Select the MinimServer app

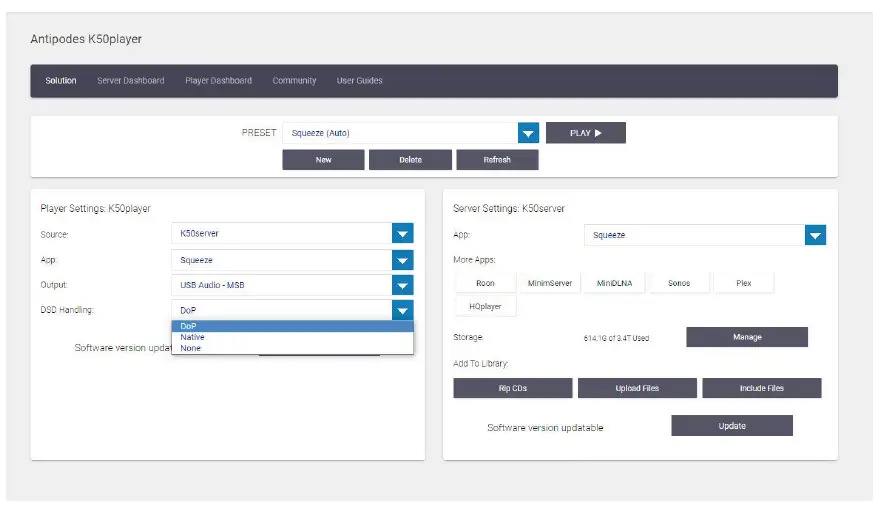550,283
